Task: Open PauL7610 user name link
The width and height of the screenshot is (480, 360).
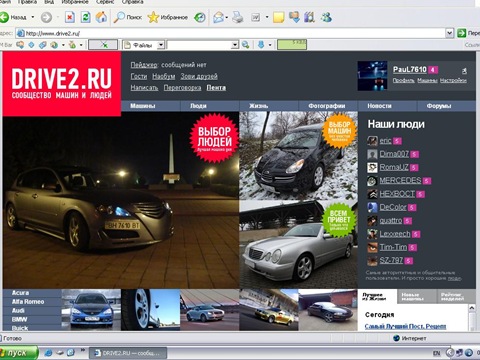Action: click(x=410, y=69)
